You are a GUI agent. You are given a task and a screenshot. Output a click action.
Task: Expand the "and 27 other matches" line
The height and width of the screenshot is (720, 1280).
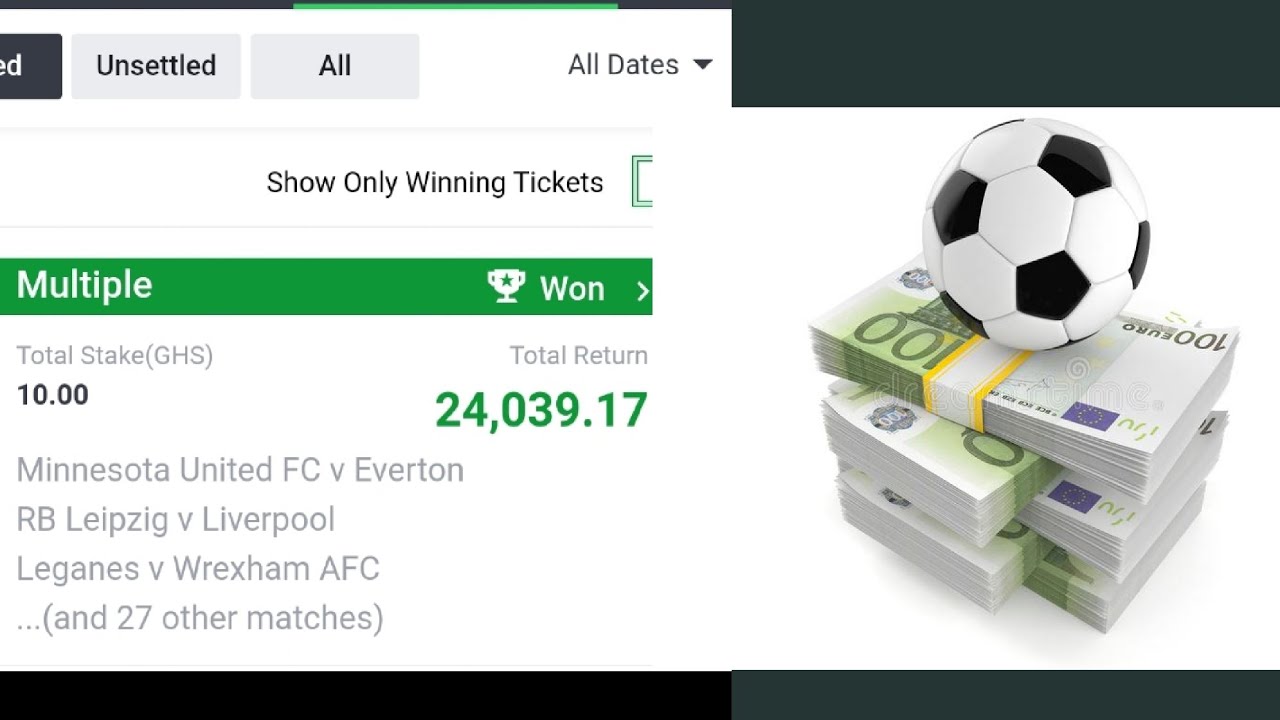pos(200,618)
